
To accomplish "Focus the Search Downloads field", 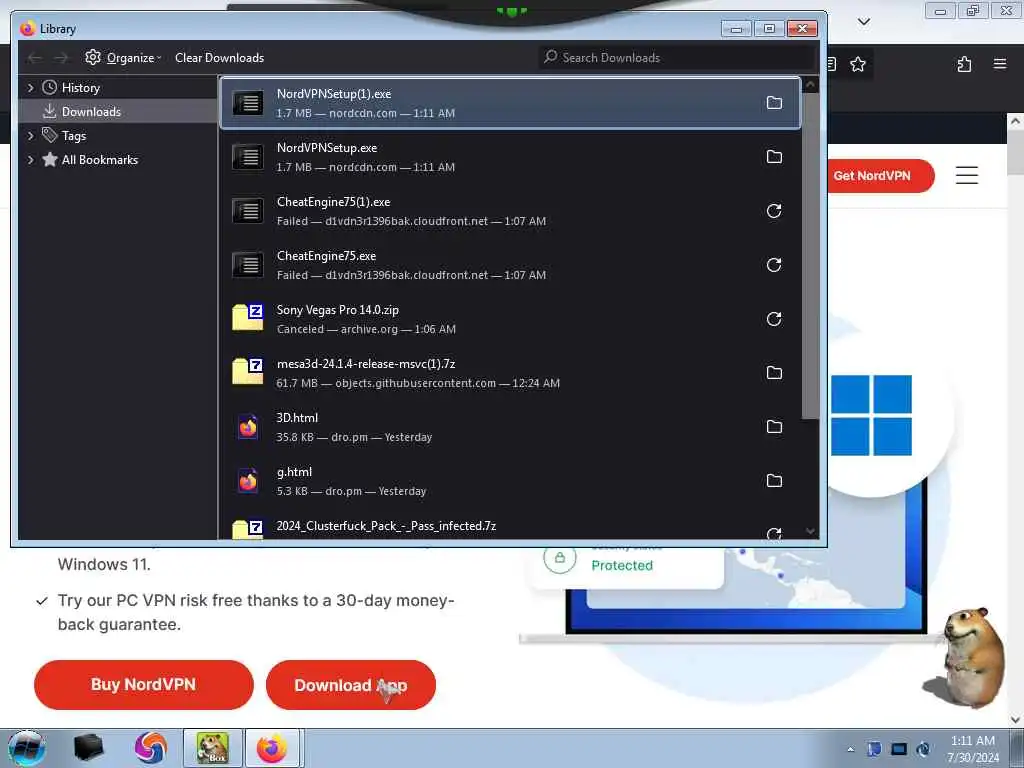I will coord(676,58).
